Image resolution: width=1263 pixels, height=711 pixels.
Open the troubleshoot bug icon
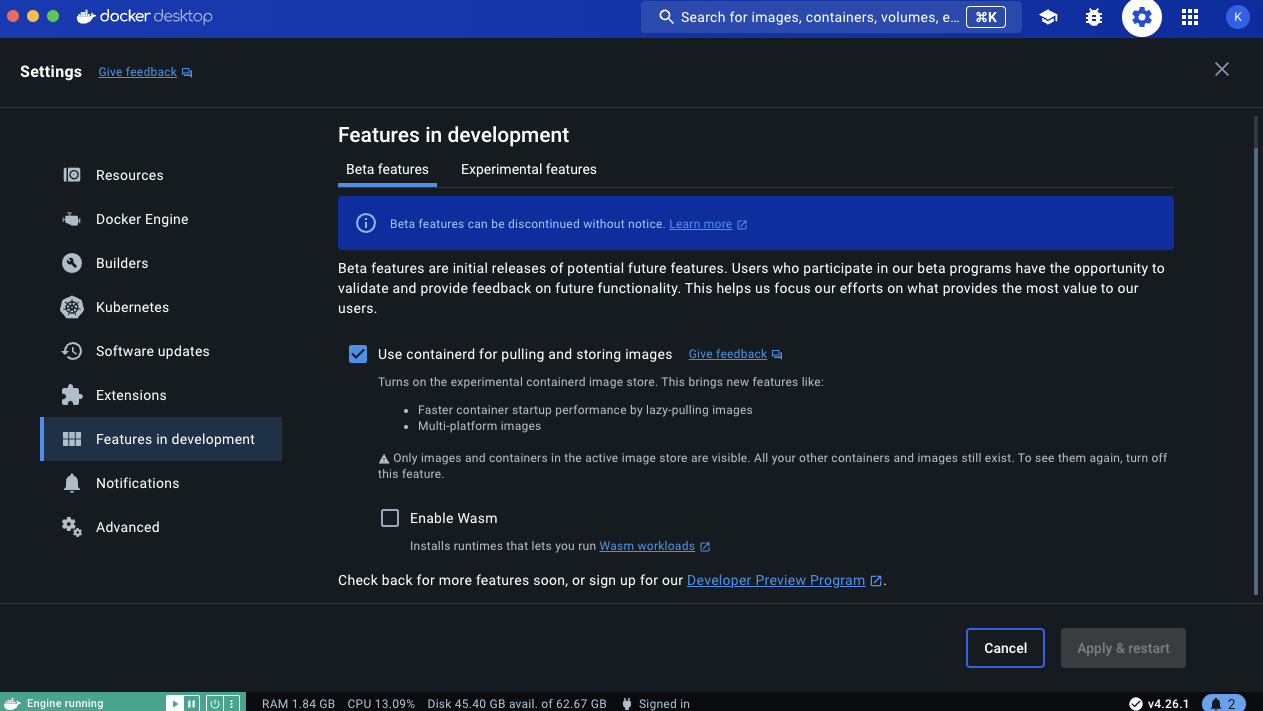pyautogui.click(x=1094, y=17)
